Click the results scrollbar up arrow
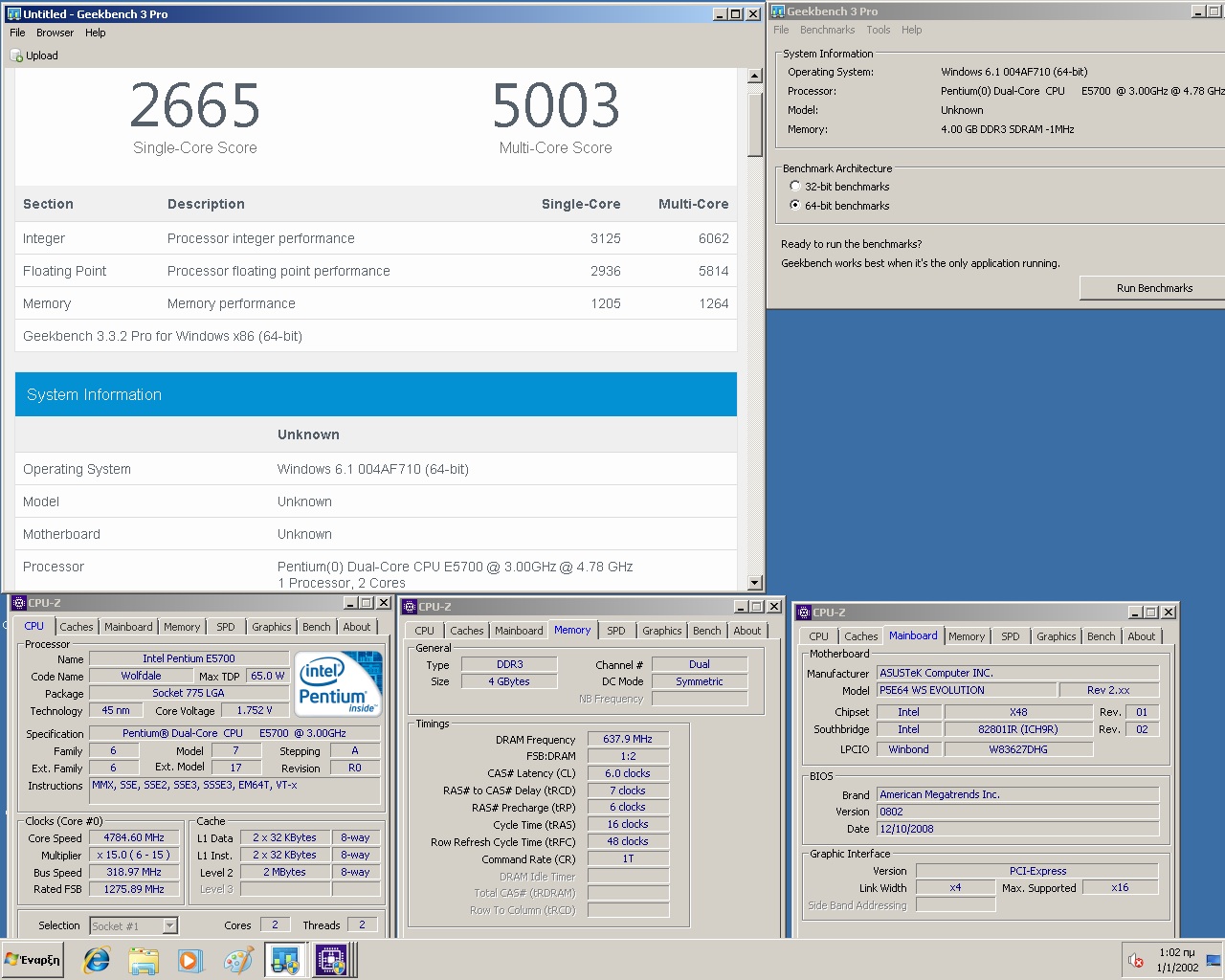1225x980 pixels. point(755,76)
